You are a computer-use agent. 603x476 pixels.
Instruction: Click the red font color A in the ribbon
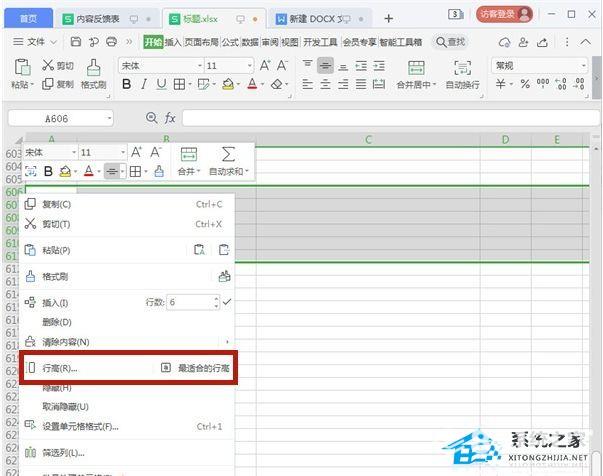(252, 84)
